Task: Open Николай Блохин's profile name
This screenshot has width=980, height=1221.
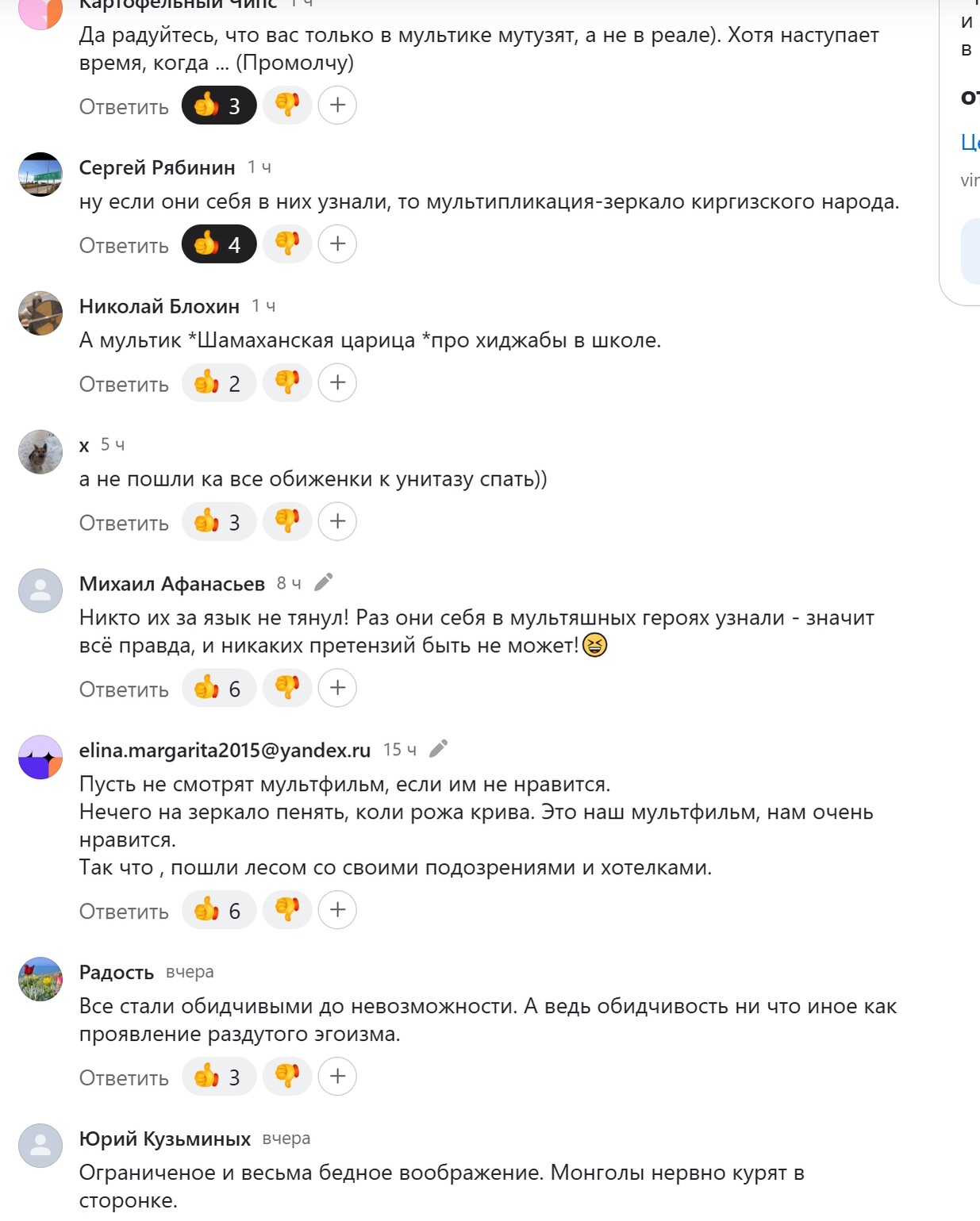Action: click(x=159, y=306)
